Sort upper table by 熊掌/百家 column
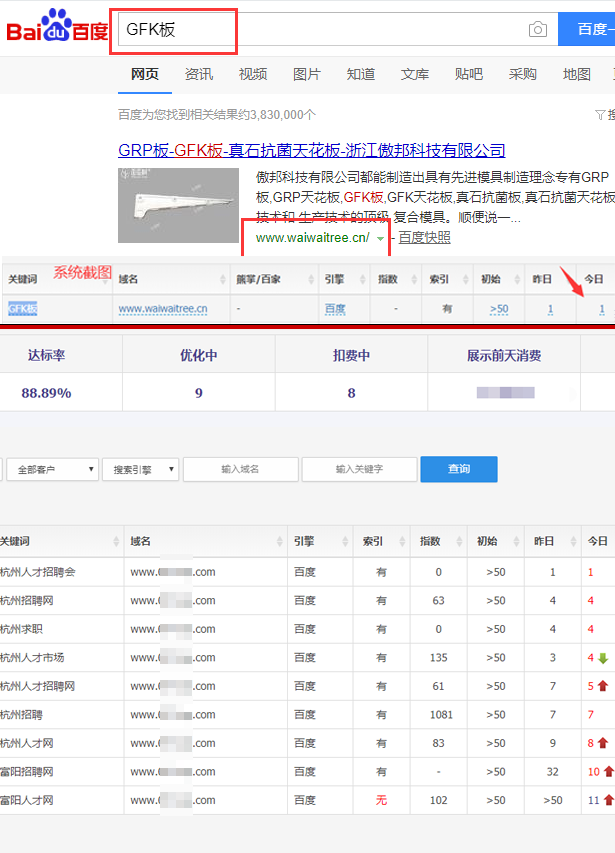The image size is (615, 853). (x=310, y=280)
